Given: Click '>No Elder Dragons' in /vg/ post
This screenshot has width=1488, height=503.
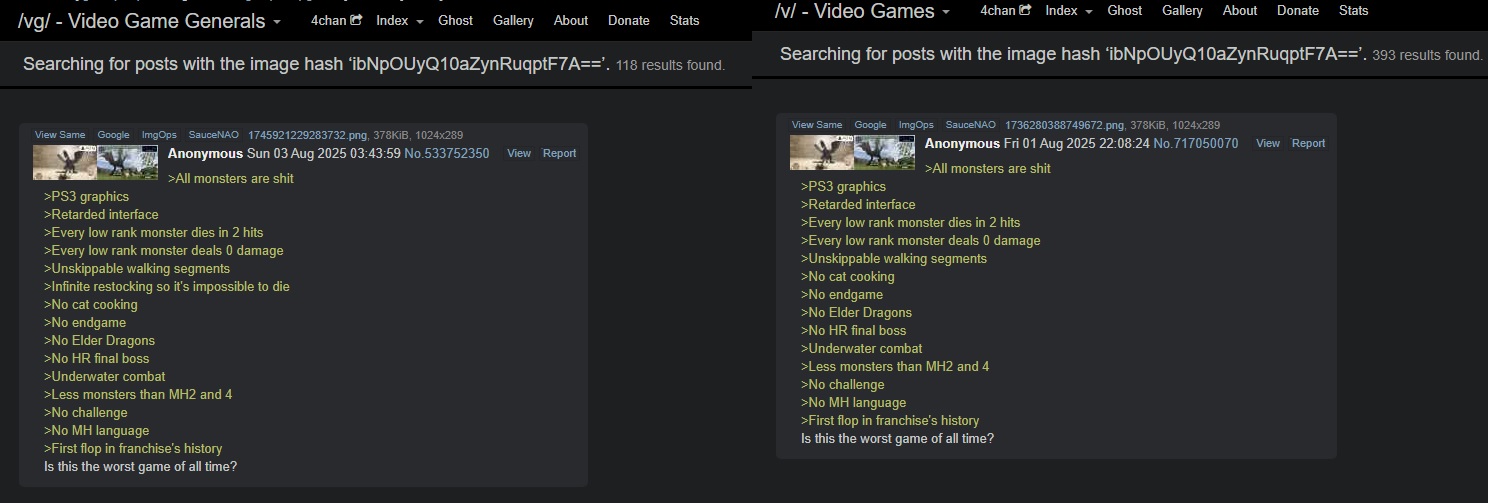Looking at the screenshot, I should pyautogui.click(x=99, y=340).
